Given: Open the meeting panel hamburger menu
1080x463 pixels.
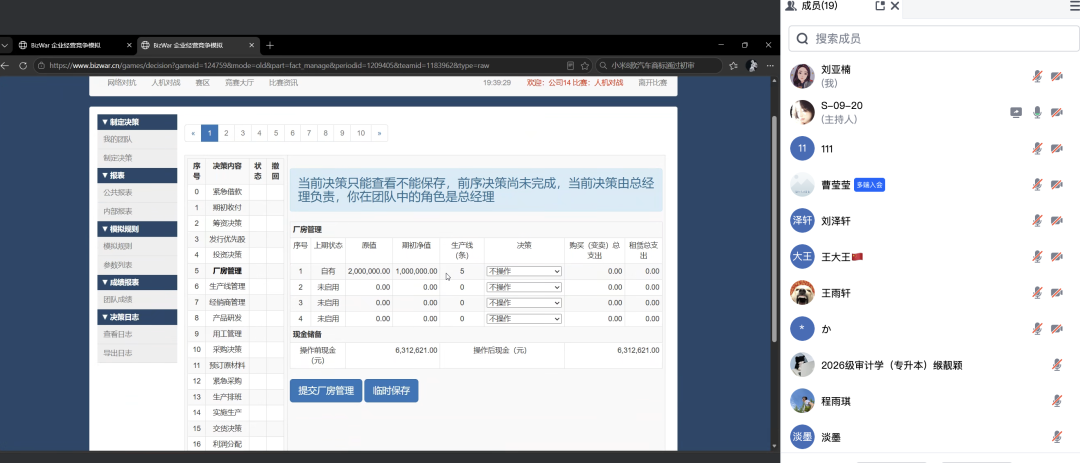Looking at the screenshot, I should [x=1073, y=6].
